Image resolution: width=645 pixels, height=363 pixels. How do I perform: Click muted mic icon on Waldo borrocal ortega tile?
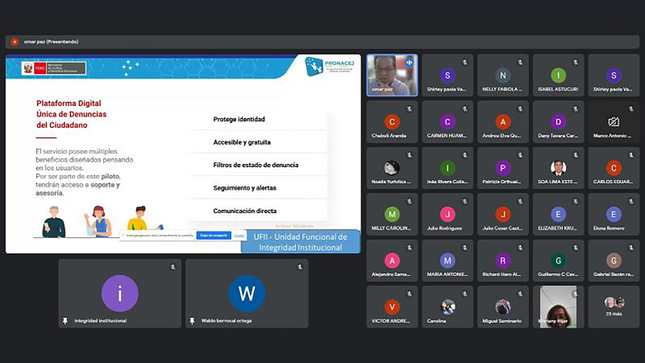tap(300, 267)
